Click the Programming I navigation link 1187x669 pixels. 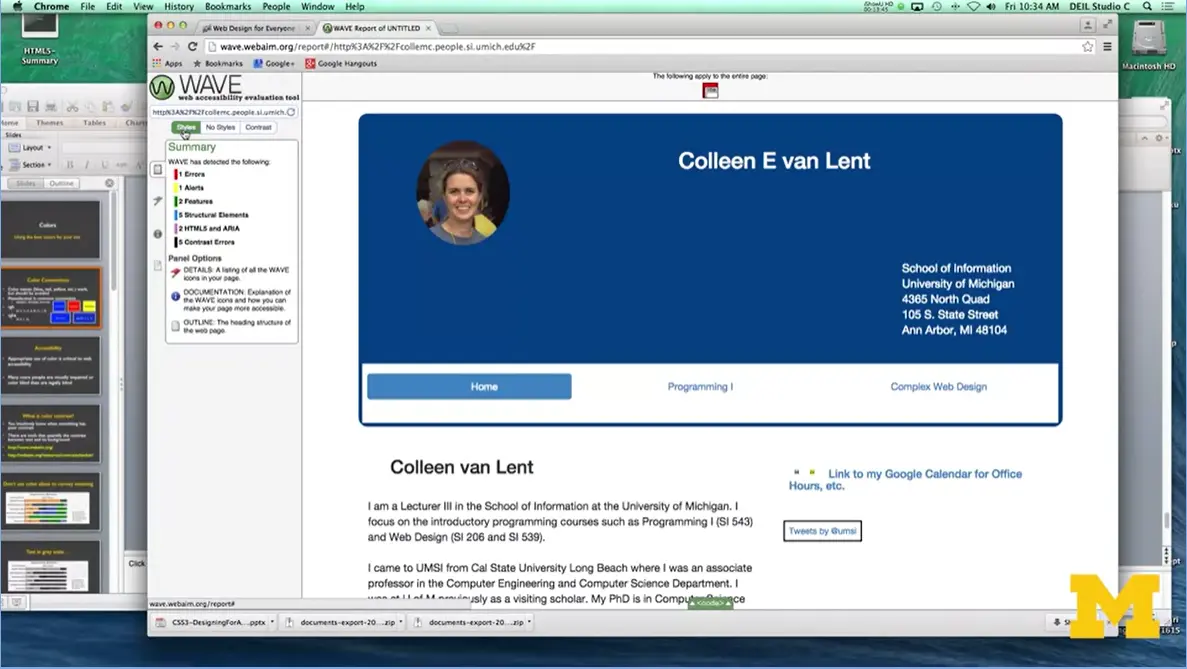click(x=700, y=386)
